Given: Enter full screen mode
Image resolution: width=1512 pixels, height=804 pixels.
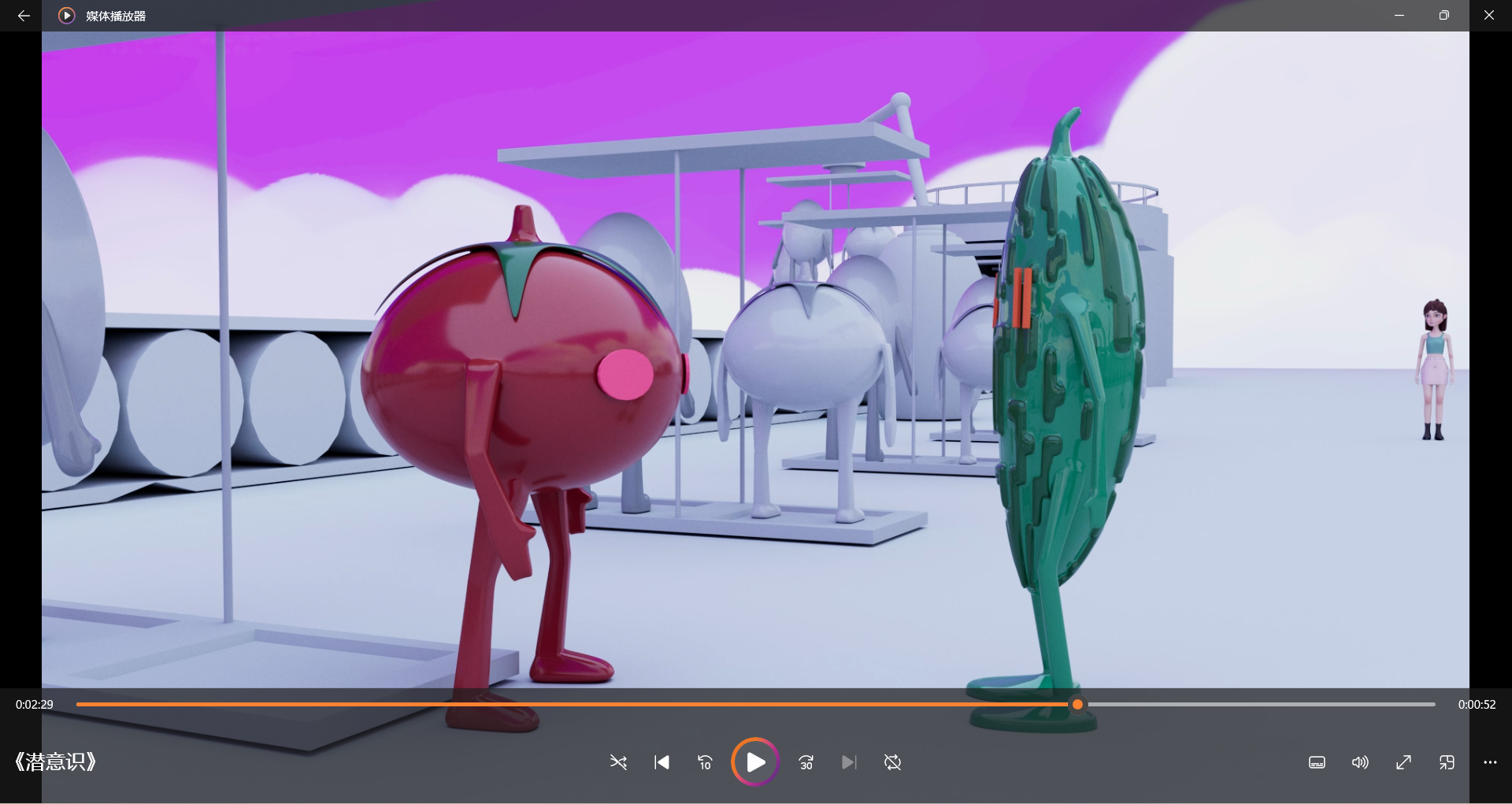Looking at the screenshot, I should [x=1403, y=762].
